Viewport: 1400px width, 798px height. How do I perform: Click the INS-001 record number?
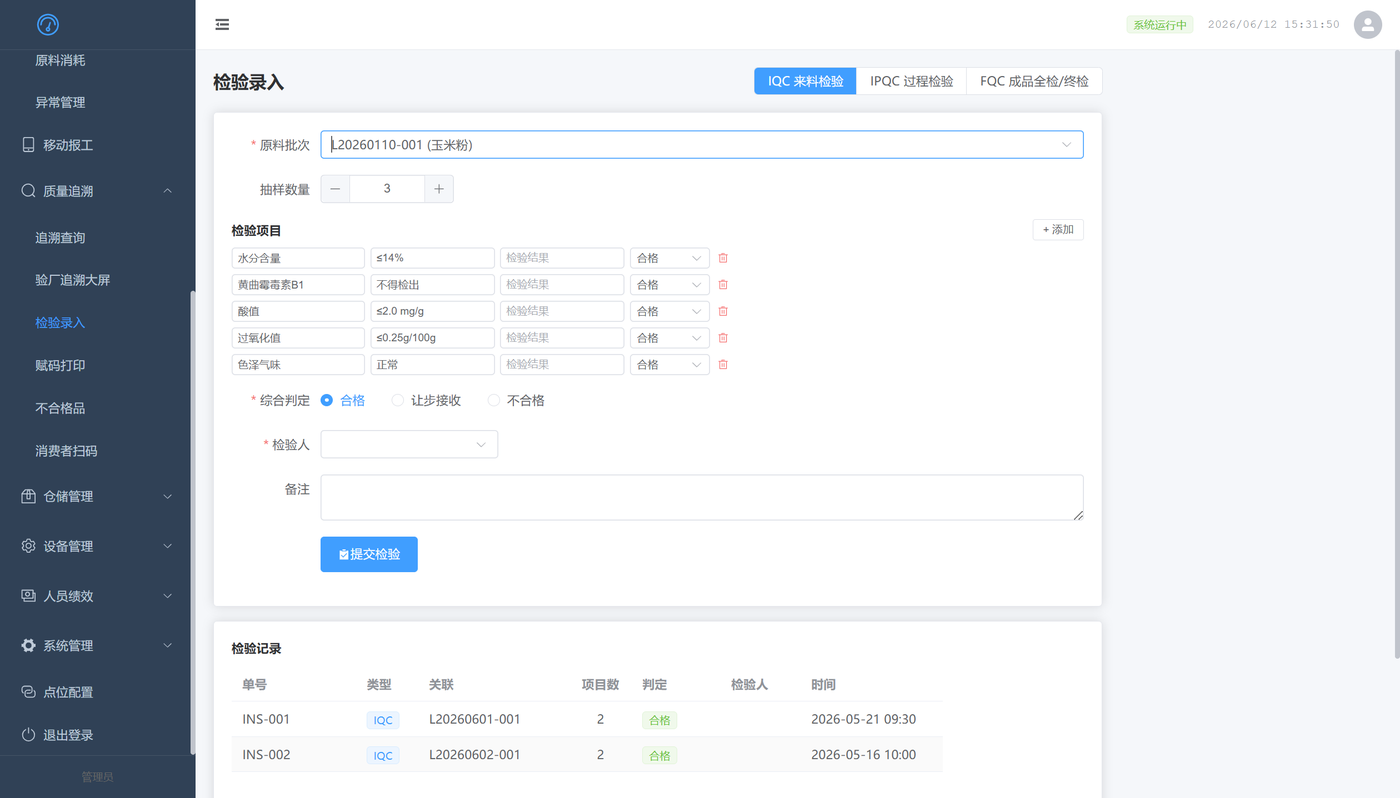(266, 719)
